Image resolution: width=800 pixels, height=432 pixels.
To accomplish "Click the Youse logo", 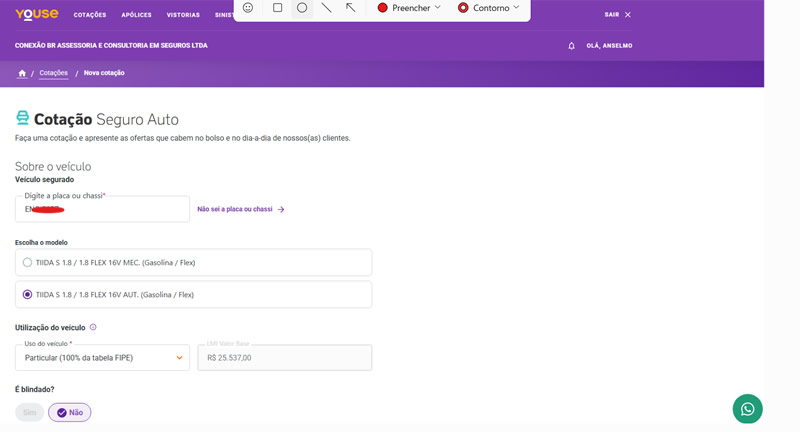I will (37, 14).
